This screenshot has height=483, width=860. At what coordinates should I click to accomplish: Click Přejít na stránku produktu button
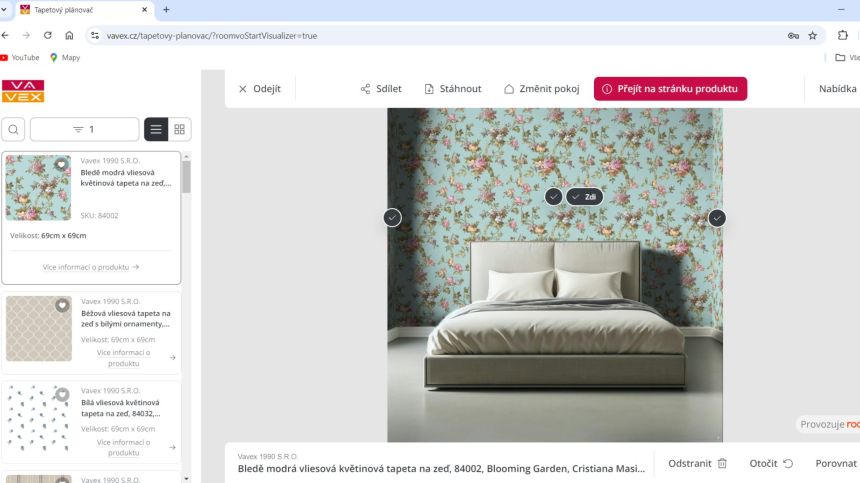(x=670, y=89)
